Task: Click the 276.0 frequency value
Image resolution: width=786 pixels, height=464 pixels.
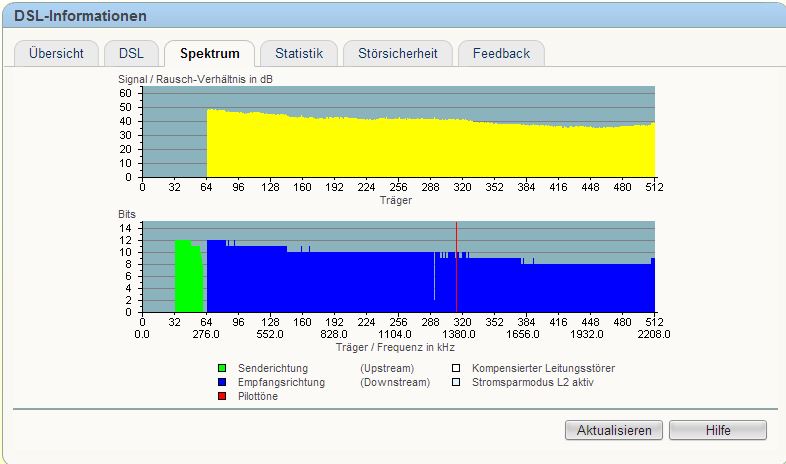Action: (206, 334)
